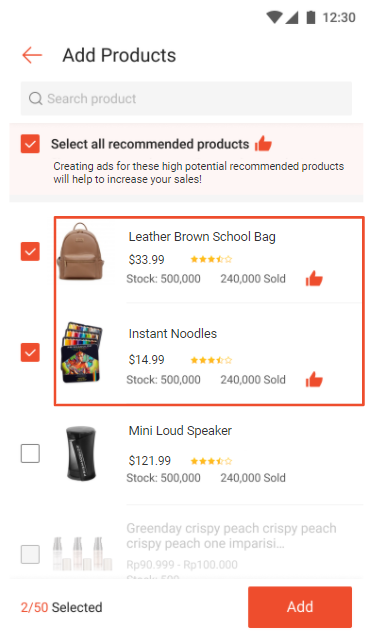Viewport: 377px width, 644px height.
Task: Uncheck the Instant Noodles checkbox
Action: 30,352
